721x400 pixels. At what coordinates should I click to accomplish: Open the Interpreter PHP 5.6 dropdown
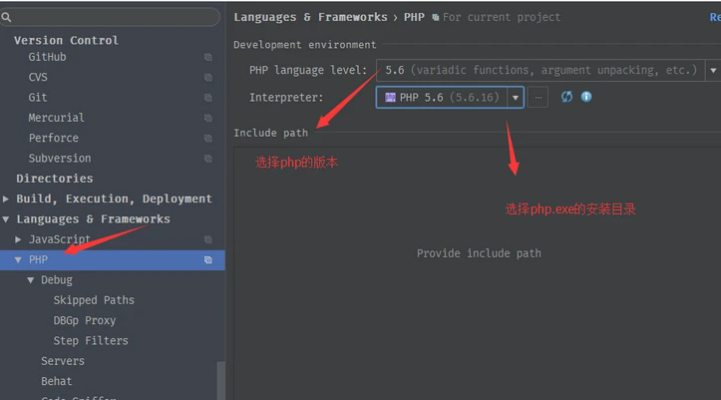[515, 97]
